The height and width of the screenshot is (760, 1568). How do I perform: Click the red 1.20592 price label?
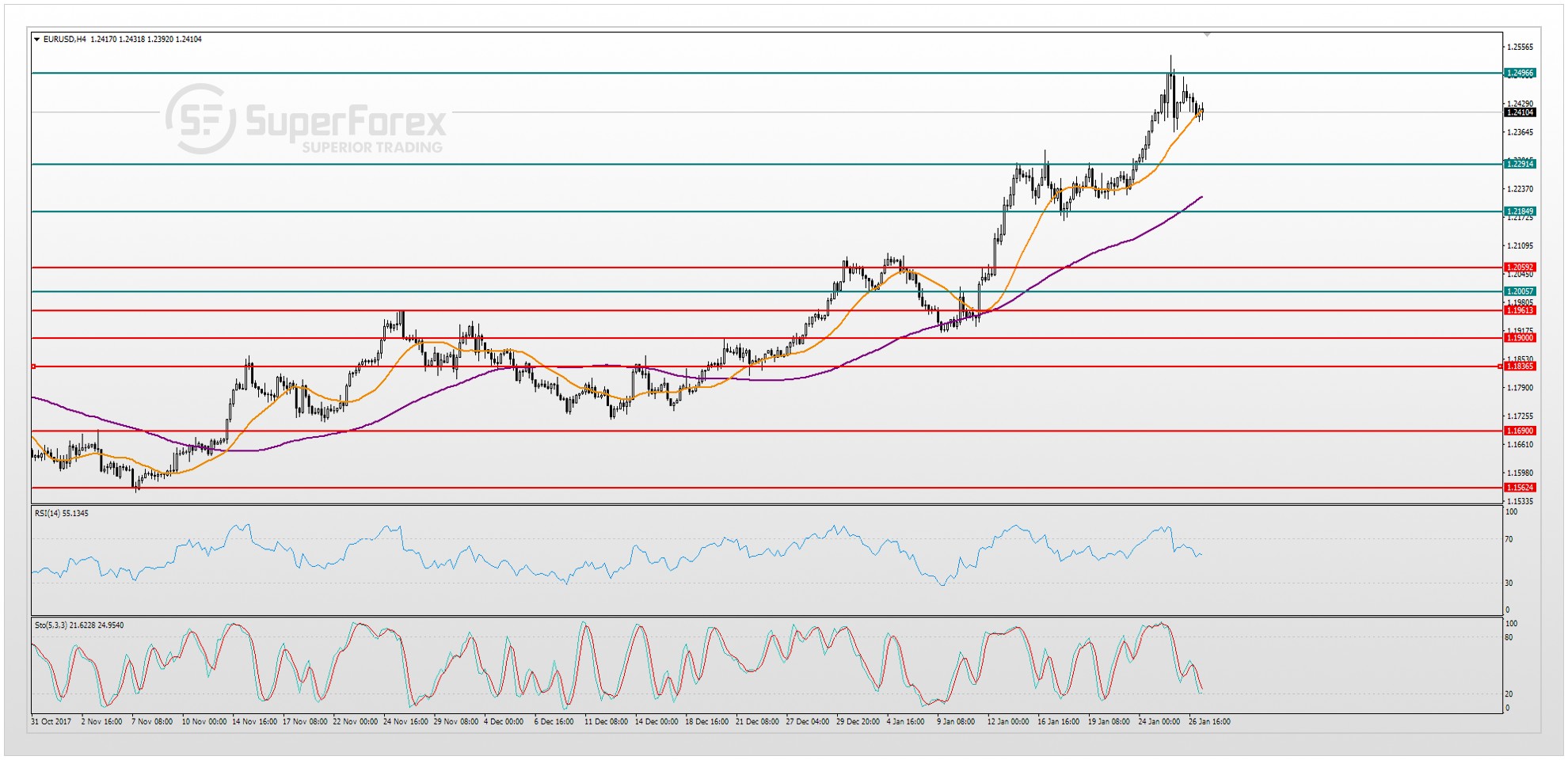(1520, 268)
